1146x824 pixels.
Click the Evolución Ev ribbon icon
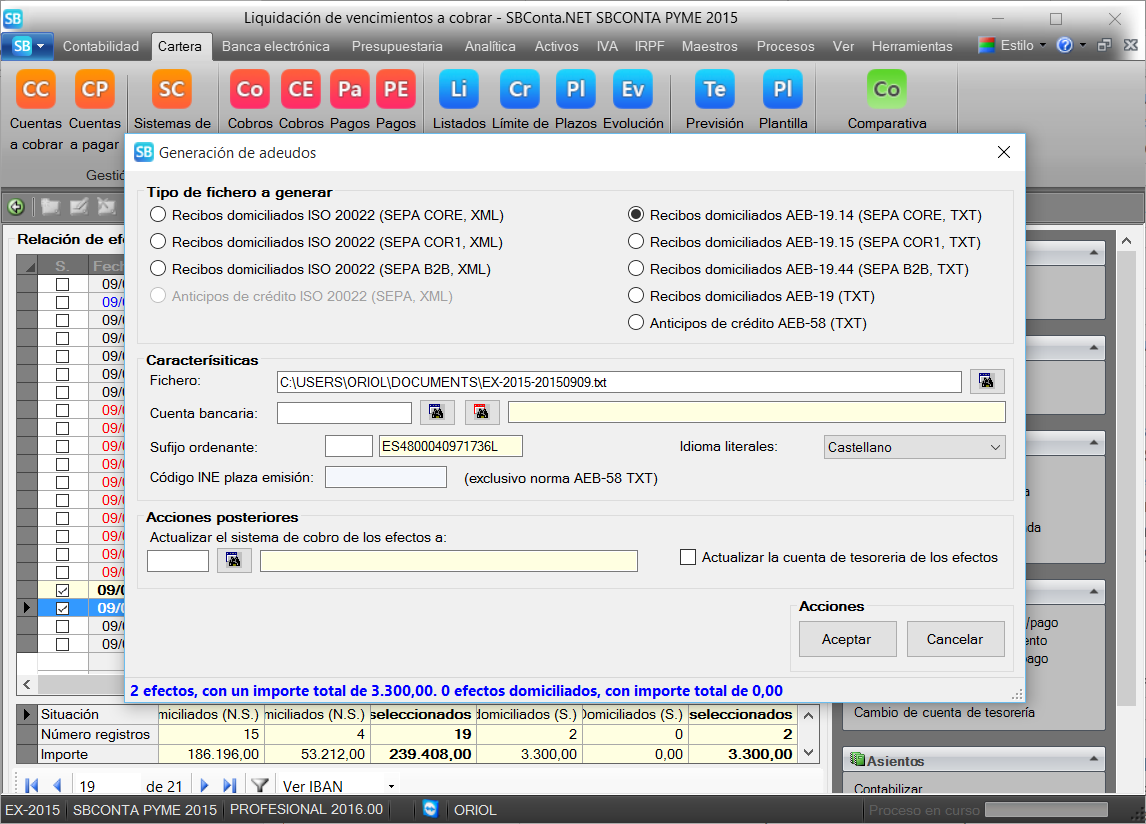point(633,90)
